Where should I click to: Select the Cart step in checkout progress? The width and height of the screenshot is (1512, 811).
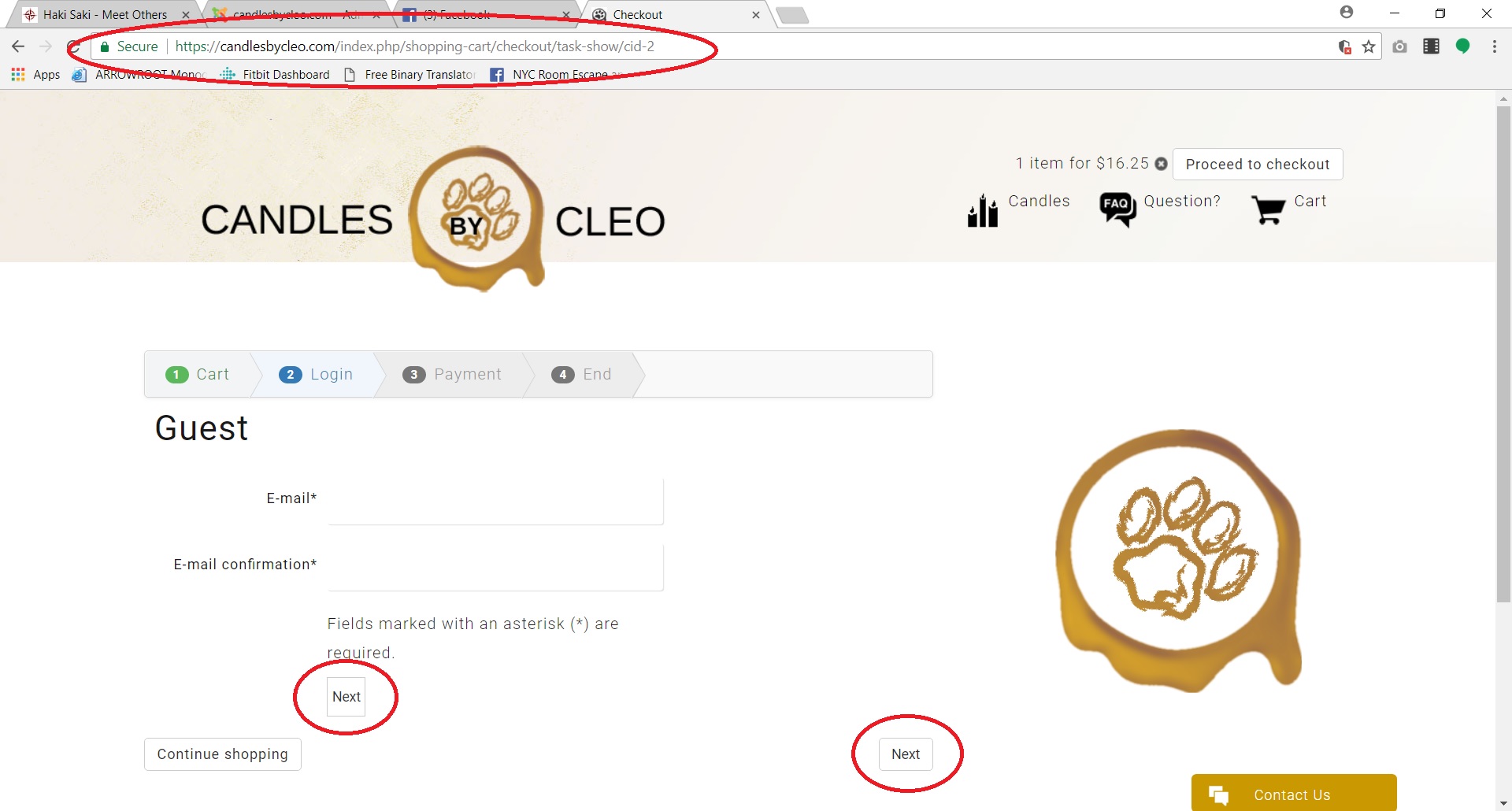(198, 375)
